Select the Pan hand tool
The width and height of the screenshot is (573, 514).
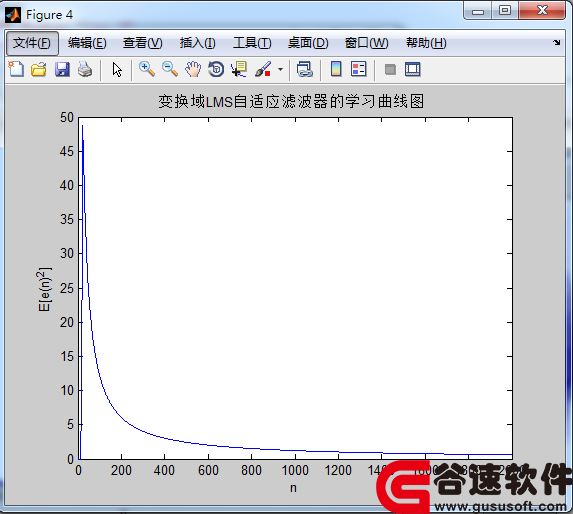193,69
